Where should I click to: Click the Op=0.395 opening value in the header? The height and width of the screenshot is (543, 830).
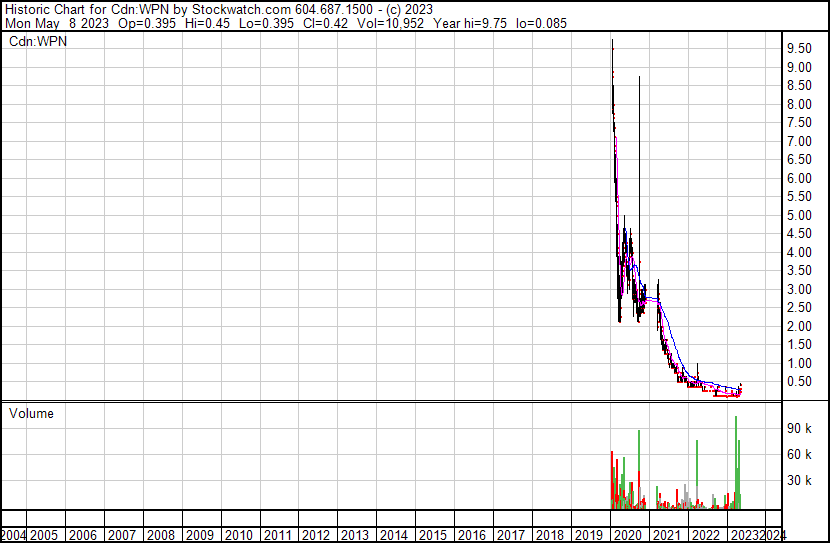(x=147, y=23)
